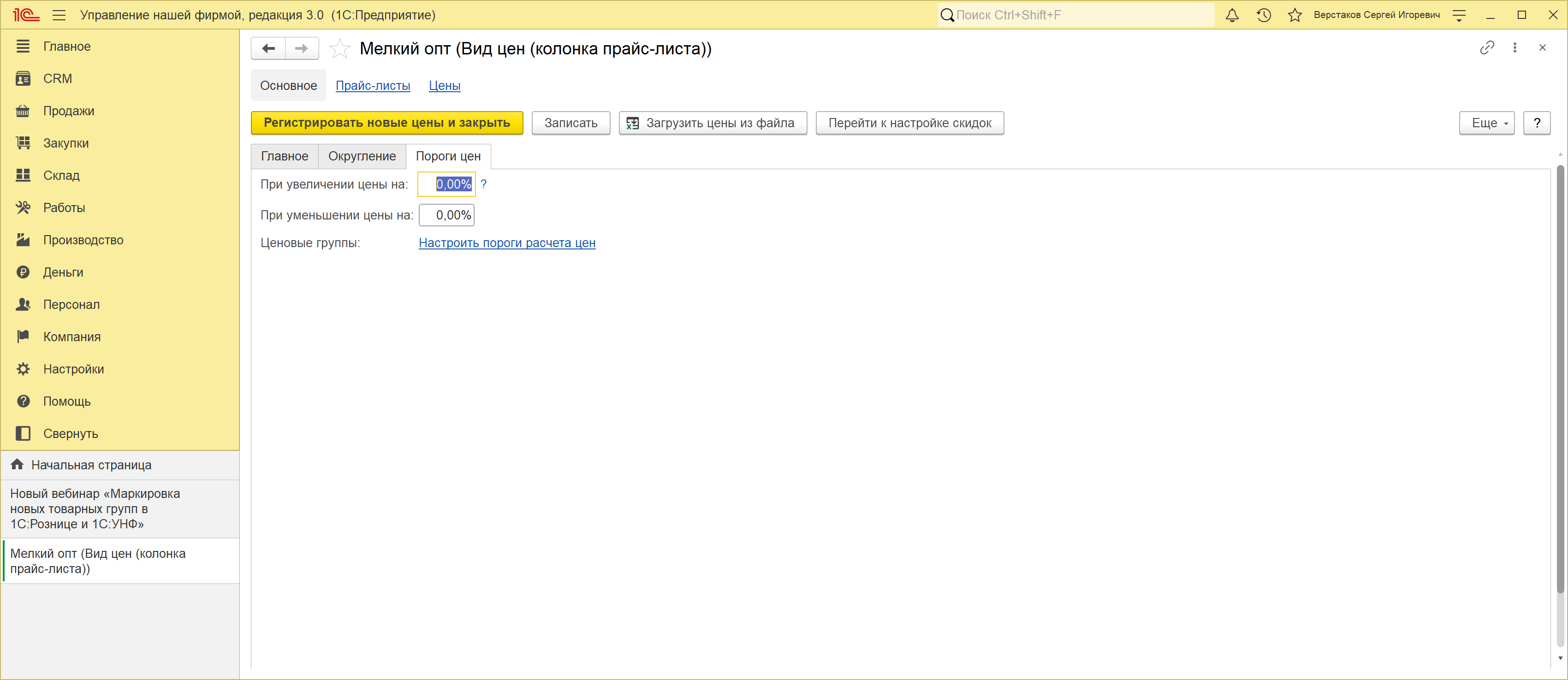Click the Настройки gear icon

tap(23, 369)
